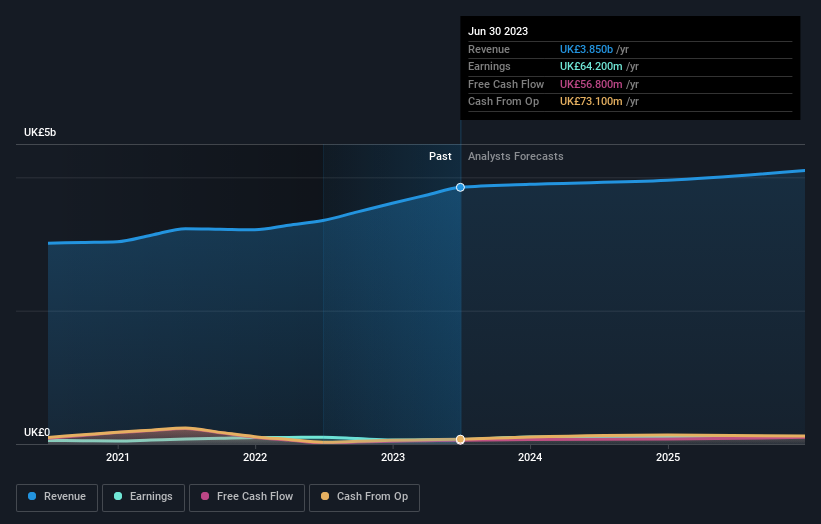Click the UK£5b y-axis label

tap(40, 132)
